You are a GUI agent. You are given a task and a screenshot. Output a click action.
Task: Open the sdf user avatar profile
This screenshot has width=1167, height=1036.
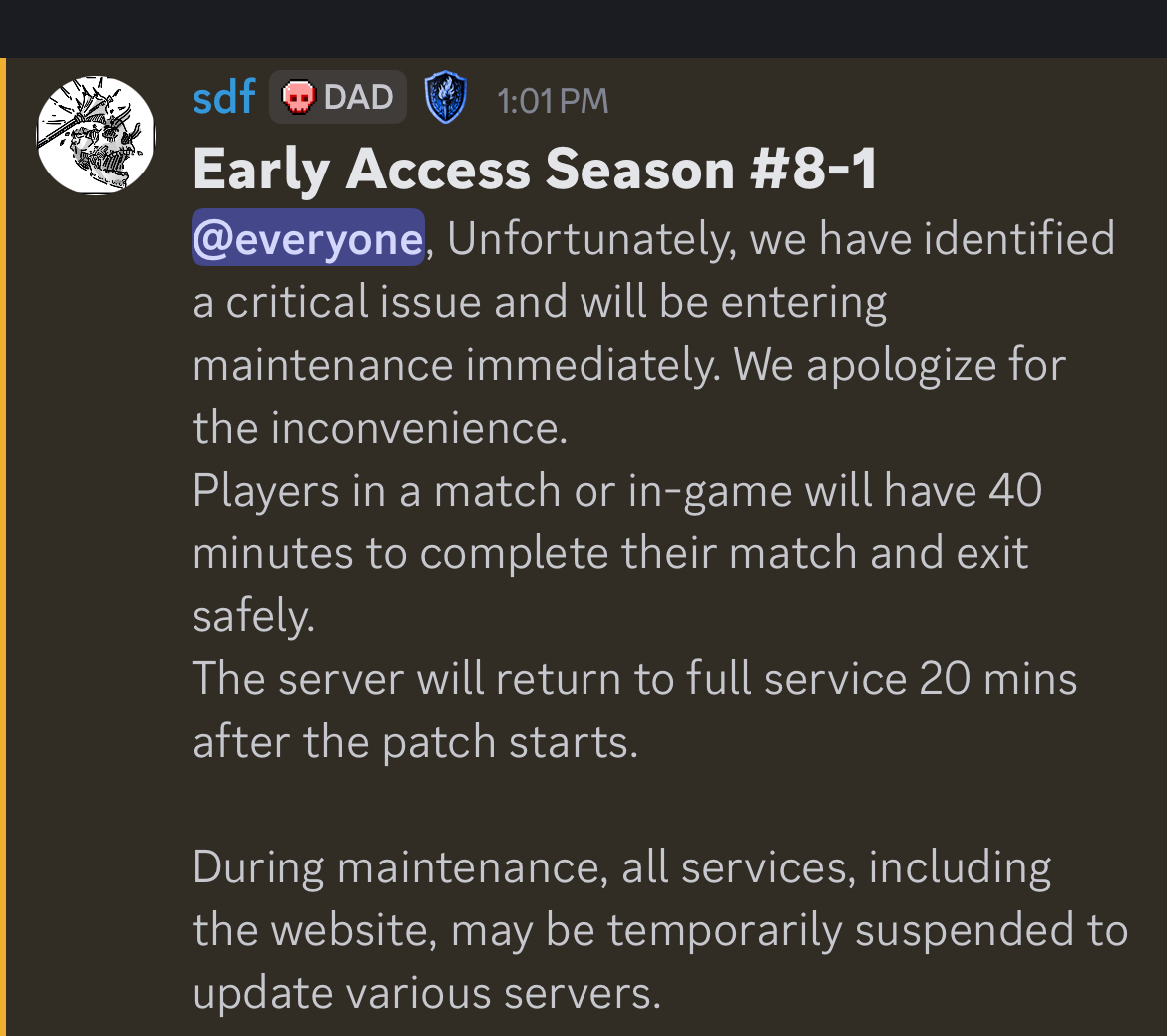96,135
